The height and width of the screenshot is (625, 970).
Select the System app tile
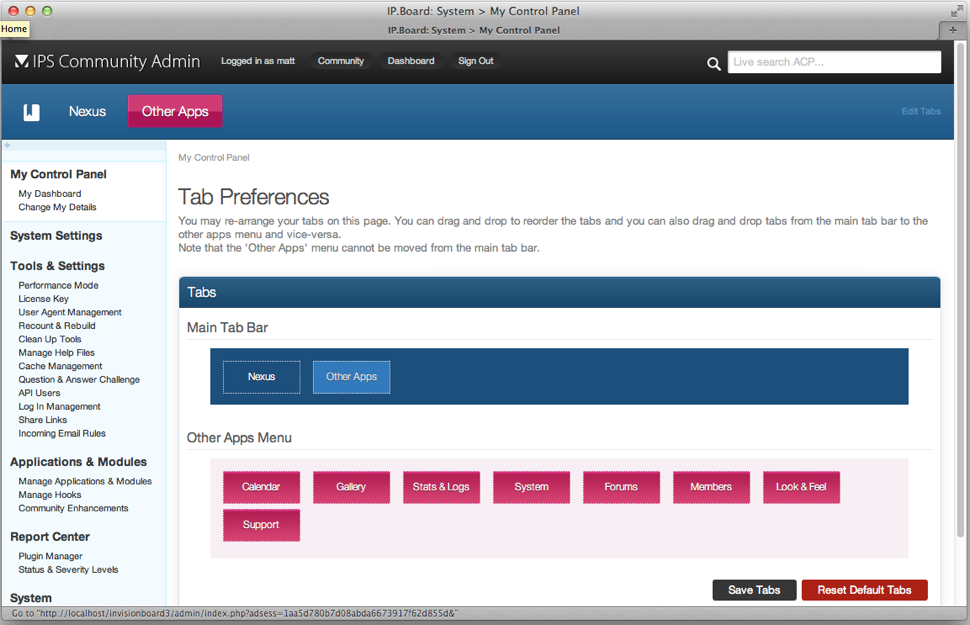(x=531, y=487)
